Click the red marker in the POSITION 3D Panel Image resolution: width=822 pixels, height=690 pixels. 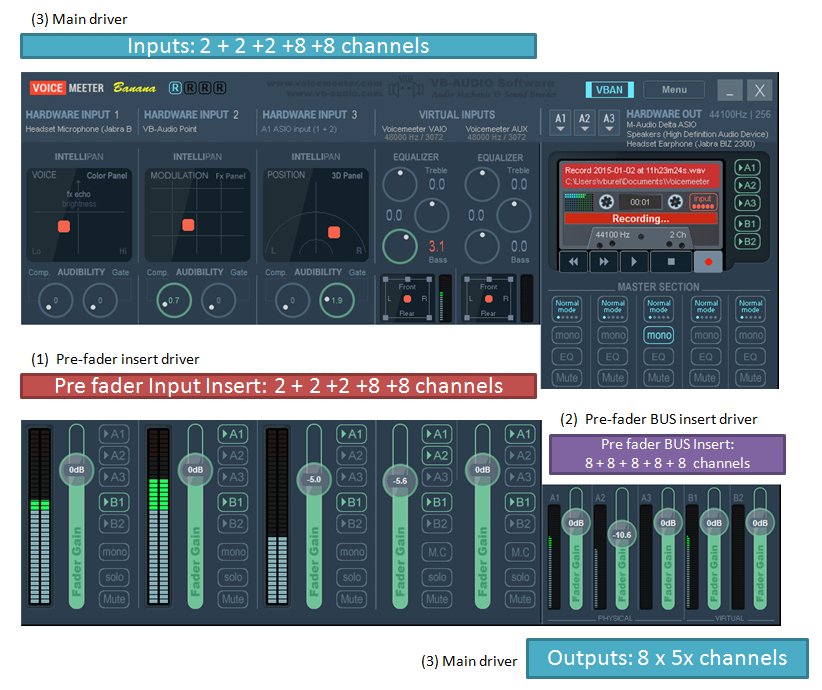click(334, 232)
